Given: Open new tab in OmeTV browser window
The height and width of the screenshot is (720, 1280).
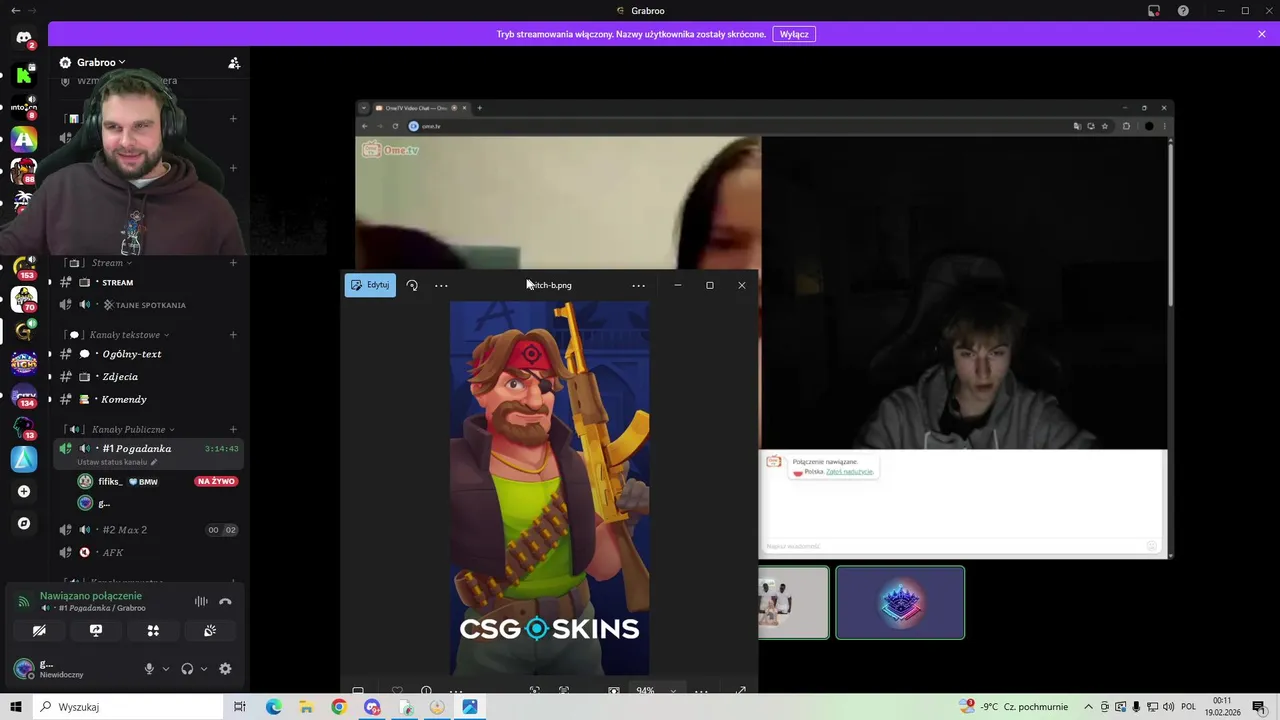Looking at the screenshot, I should pos(479,108).
